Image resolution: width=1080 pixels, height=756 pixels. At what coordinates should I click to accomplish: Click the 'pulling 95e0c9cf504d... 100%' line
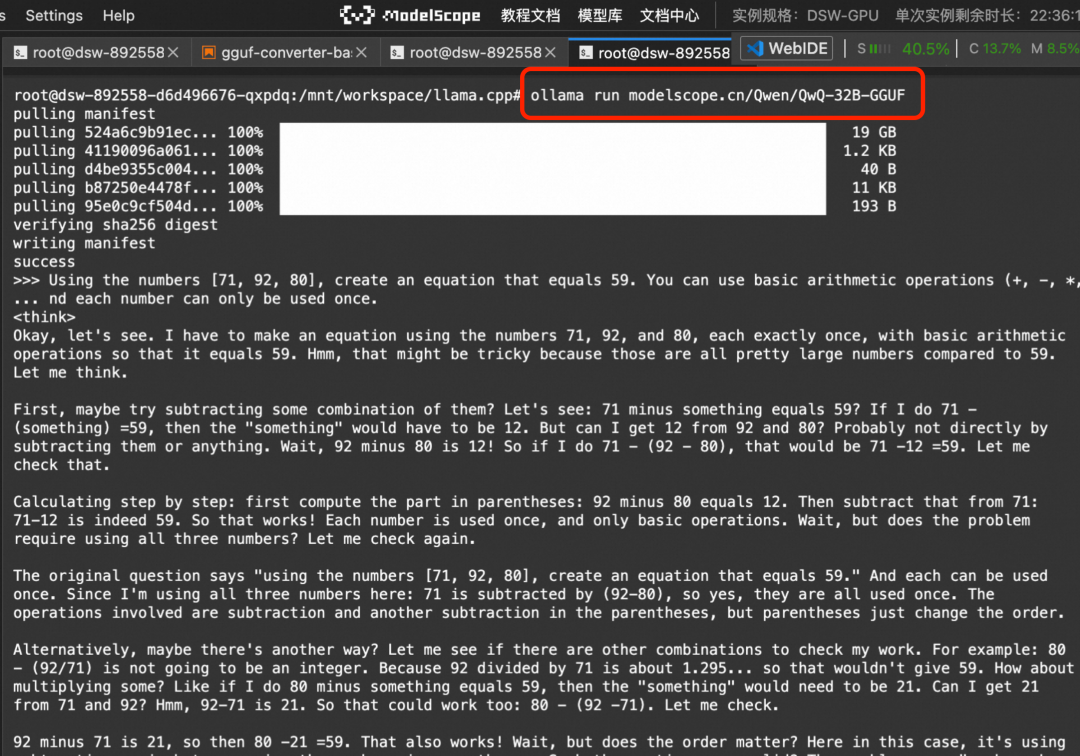pyautogui.click(x=138, y=207)
